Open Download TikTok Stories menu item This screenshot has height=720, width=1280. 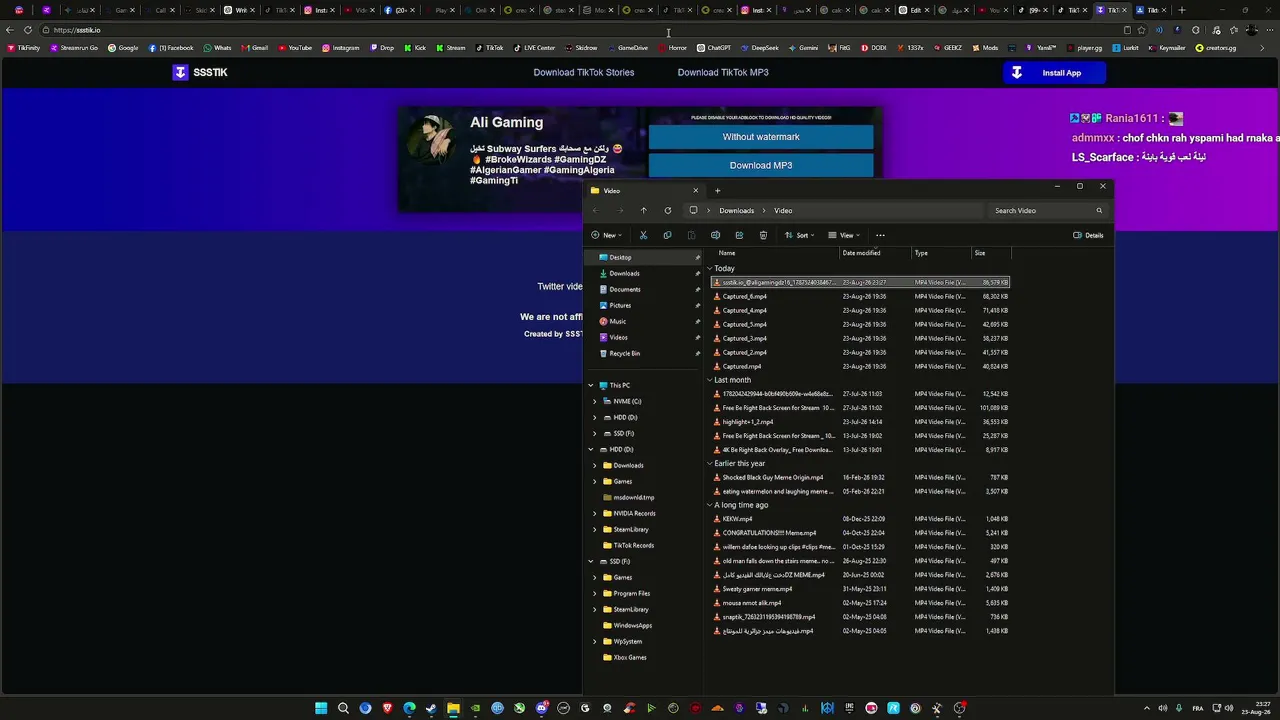584,72
